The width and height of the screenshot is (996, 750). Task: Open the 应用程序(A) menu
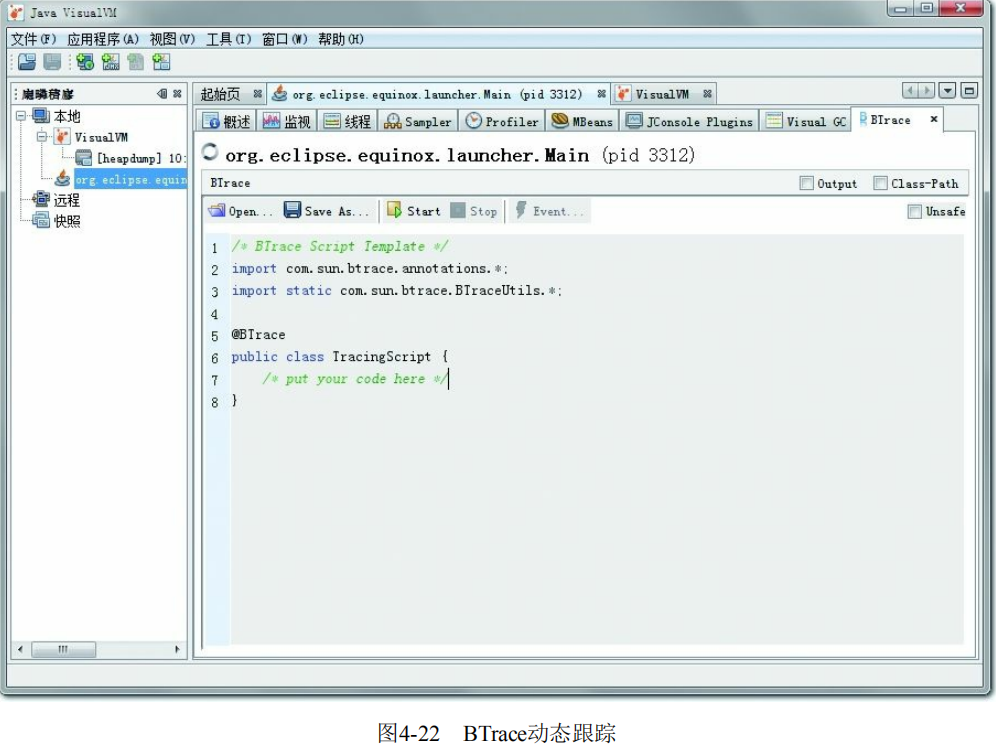click(x=103, y=39)
